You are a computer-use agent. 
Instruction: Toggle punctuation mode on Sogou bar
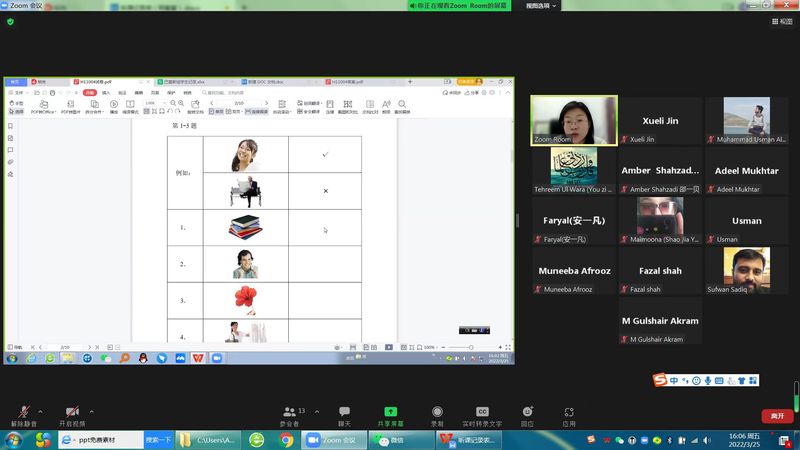point(685,381)
